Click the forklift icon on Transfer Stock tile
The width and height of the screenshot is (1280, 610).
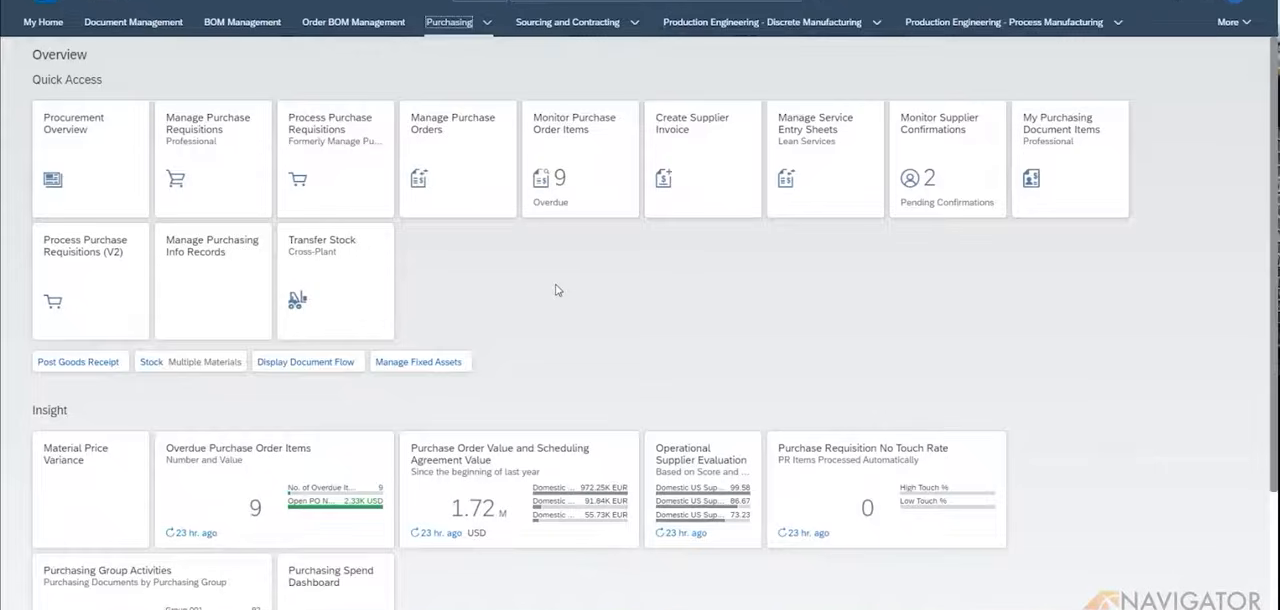click(297, 299)
